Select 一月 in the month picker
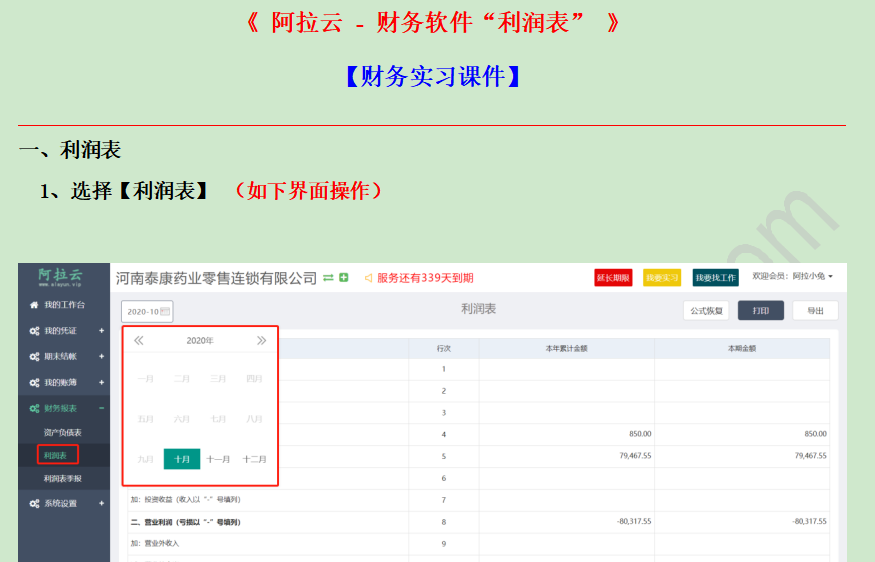Viewport: 875px width, 562px height. pos(146,379)
